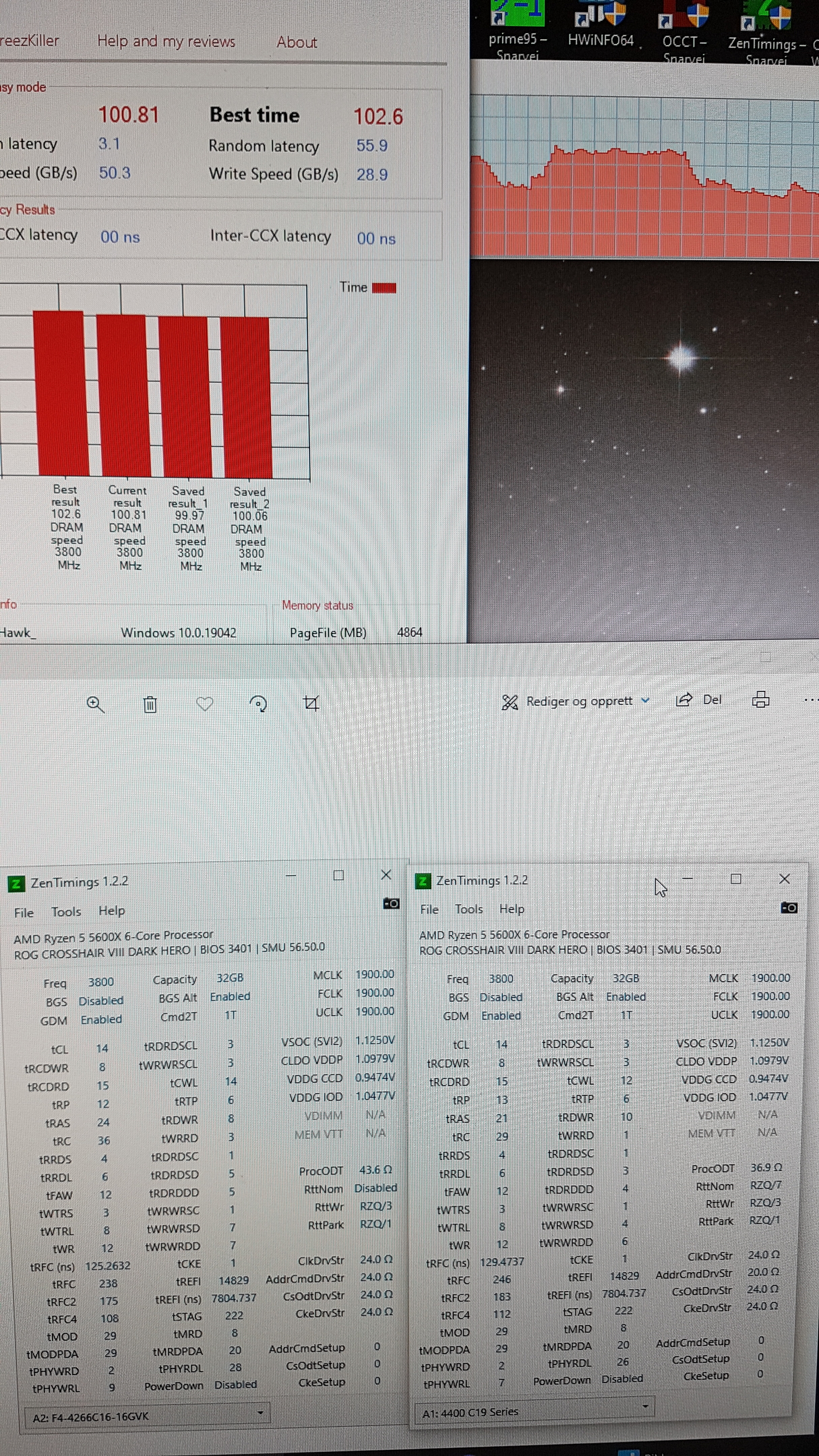The image size is (819, 1456).
Task: Close the right ZenTimings window
Action: coord(785,879)
